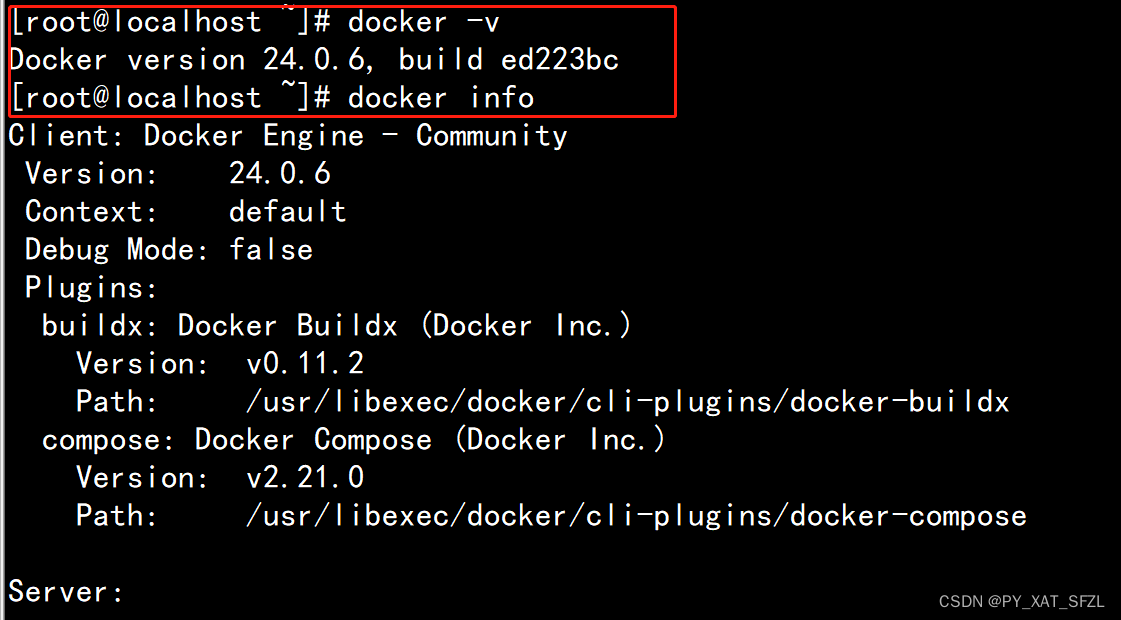The height and width of the screenshot is (620, 1121).
Task: Click the Debug Mode value "false"
Action: 271,250
